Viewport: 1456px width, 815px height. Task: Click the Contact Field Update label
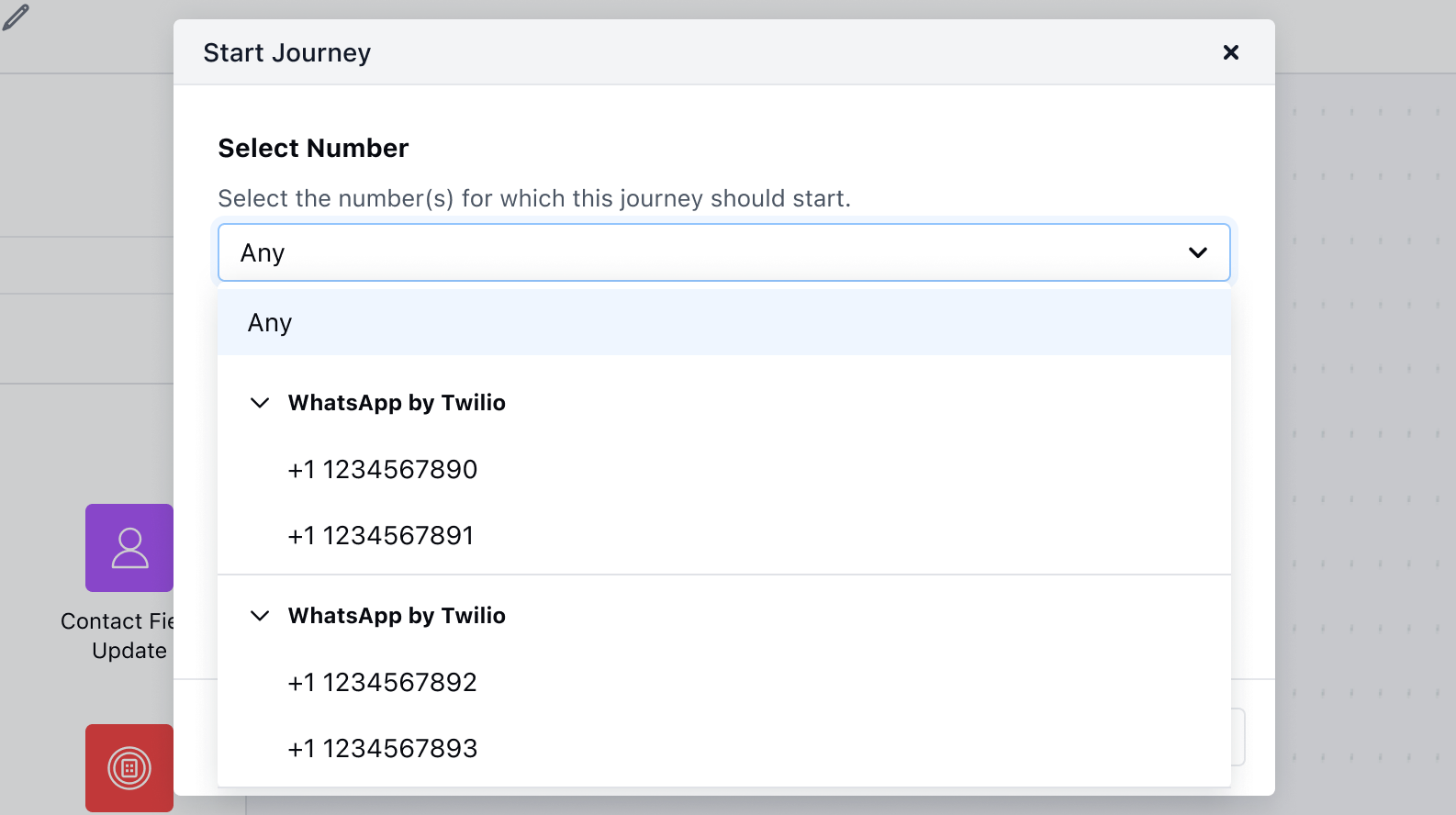click(x=118, y=636)
